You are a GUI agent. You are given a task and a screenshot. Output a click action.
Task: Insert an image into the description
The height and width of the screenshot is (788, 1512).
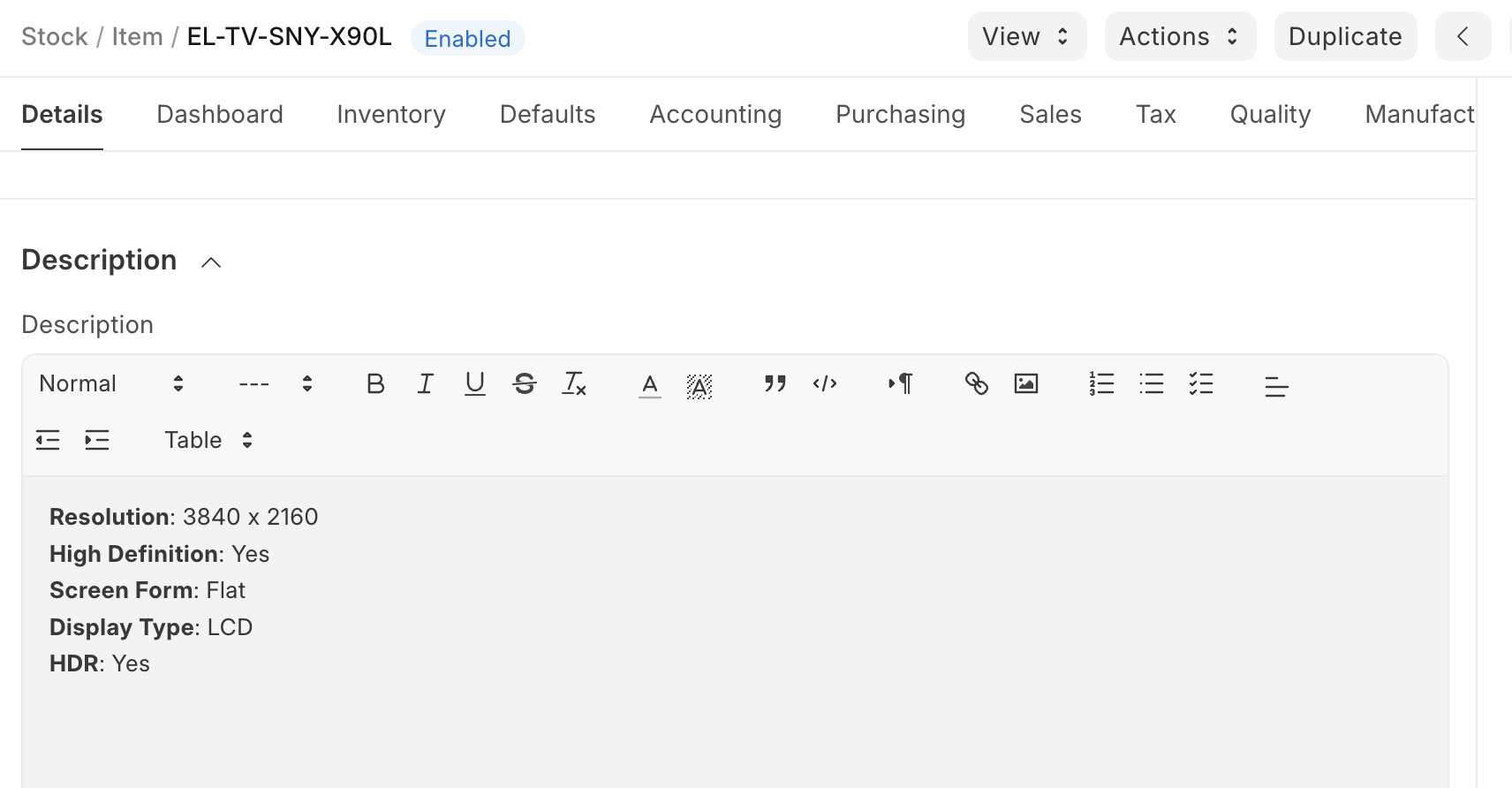[1026, 383]
